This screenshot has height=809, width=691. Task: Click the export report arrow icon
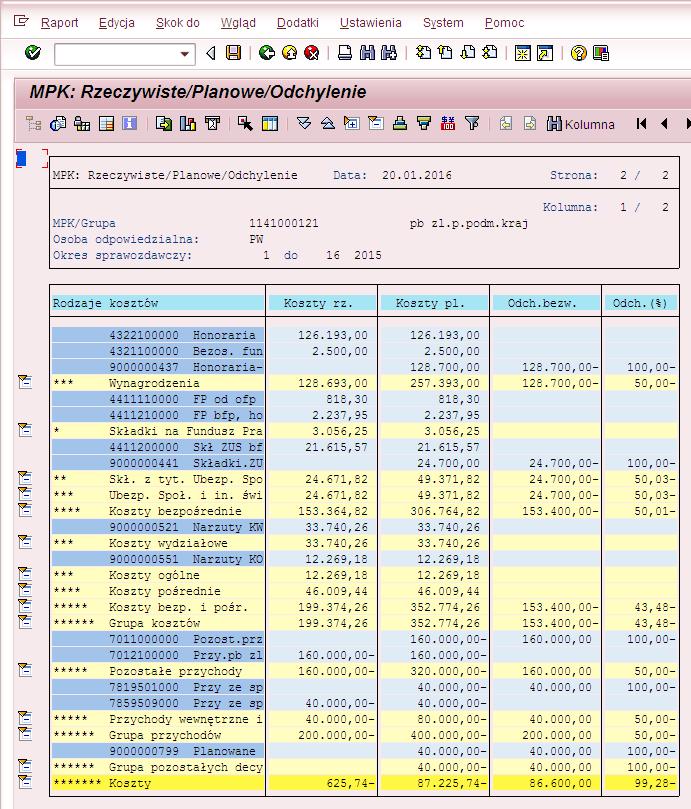coord(164,123)
